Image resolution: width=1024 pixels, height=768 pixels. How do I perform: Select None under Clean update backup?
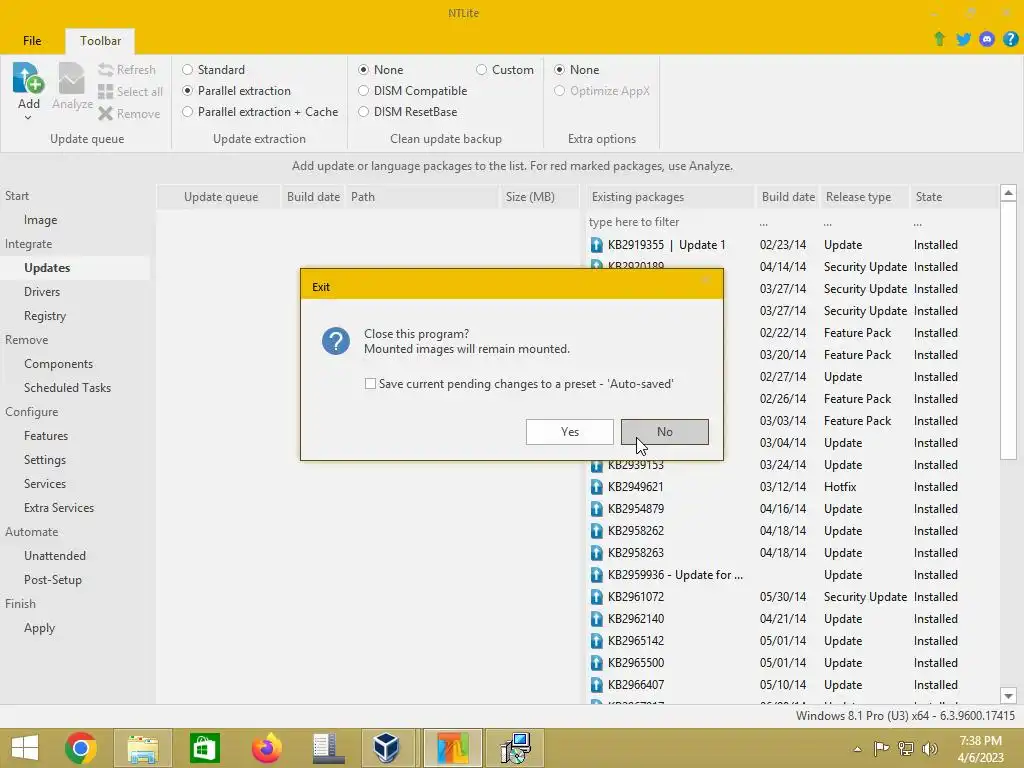click(363, 69)
